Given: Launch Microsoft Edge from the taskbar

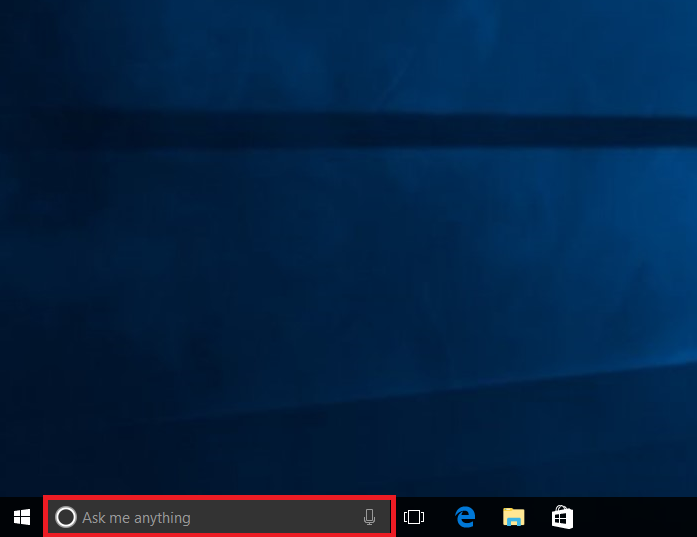Looking at the screenshot, I should click(x=465, y=517).
